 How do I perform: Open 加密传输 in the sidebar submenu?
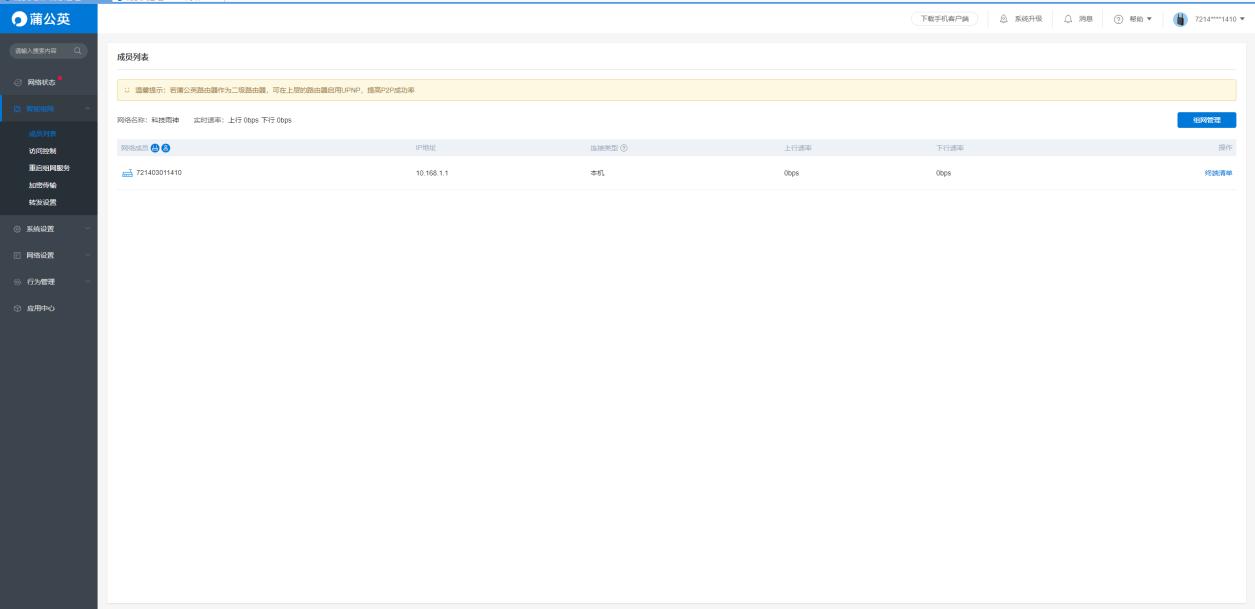click(x=42, y=185)
